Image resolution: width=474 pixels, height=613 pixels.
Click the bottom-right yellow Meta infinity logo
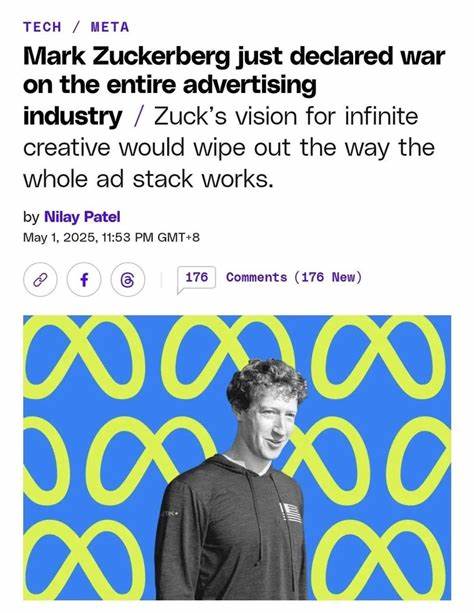pos(379,560)
